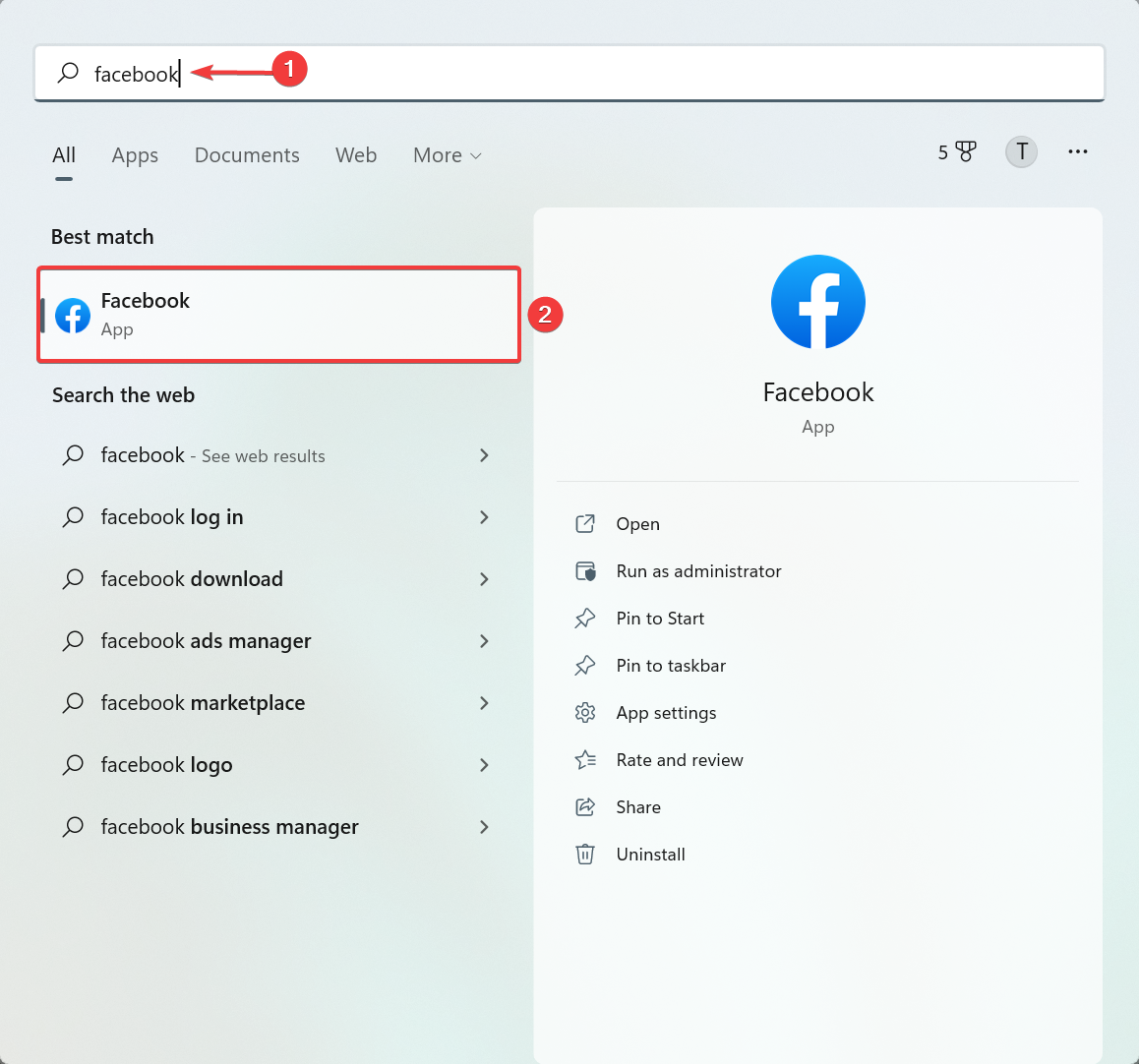
Task: Click the App settings gear icon
Action: tap(585, 713)
